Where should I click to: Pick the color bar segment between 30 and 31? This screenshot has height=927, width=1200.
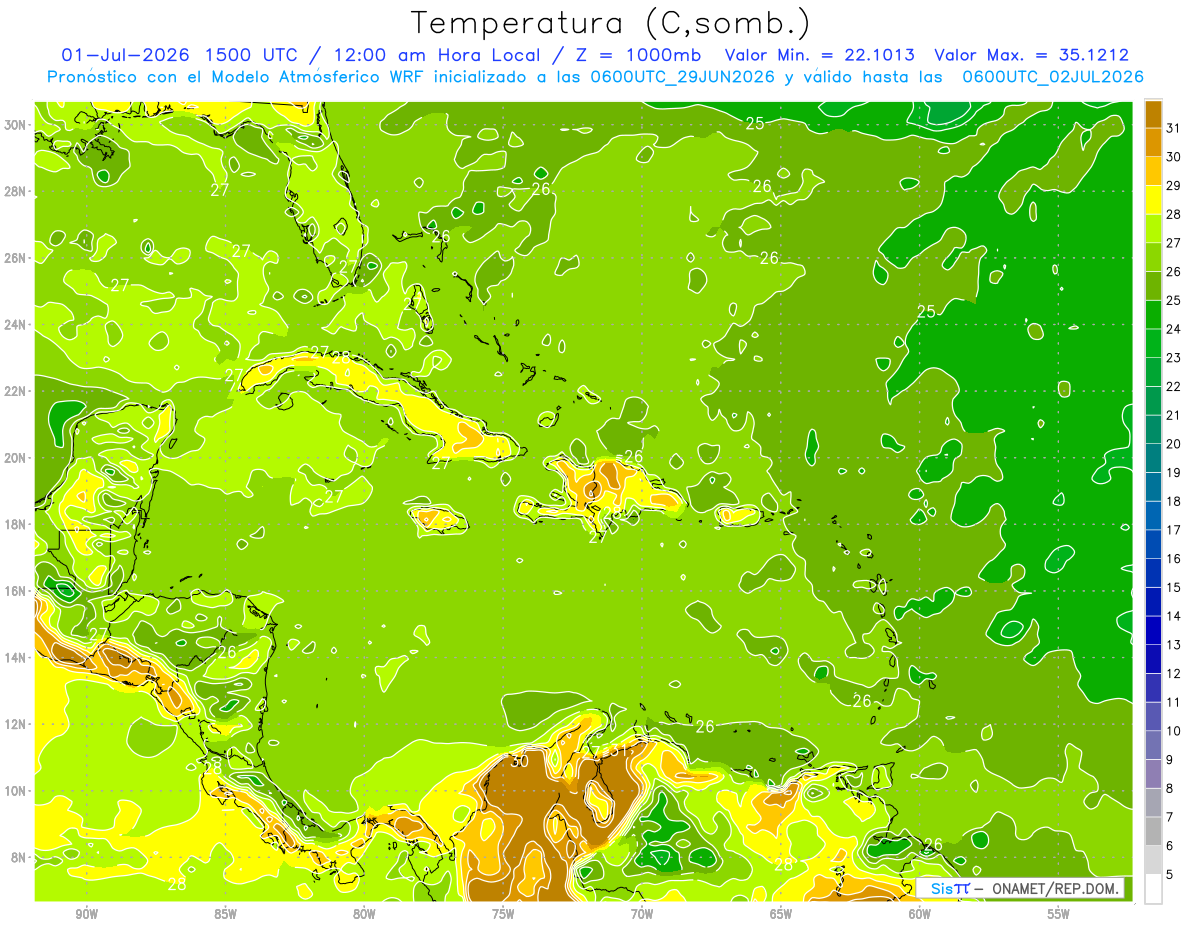(1153, 142)
